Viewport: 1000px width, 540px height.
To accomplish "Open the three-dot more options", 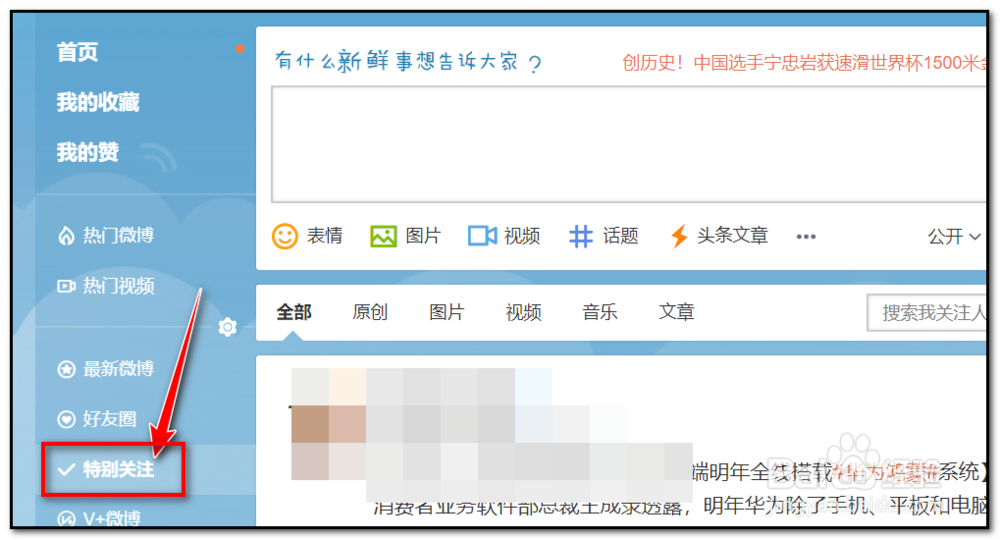I will click(x=806, y=237).
